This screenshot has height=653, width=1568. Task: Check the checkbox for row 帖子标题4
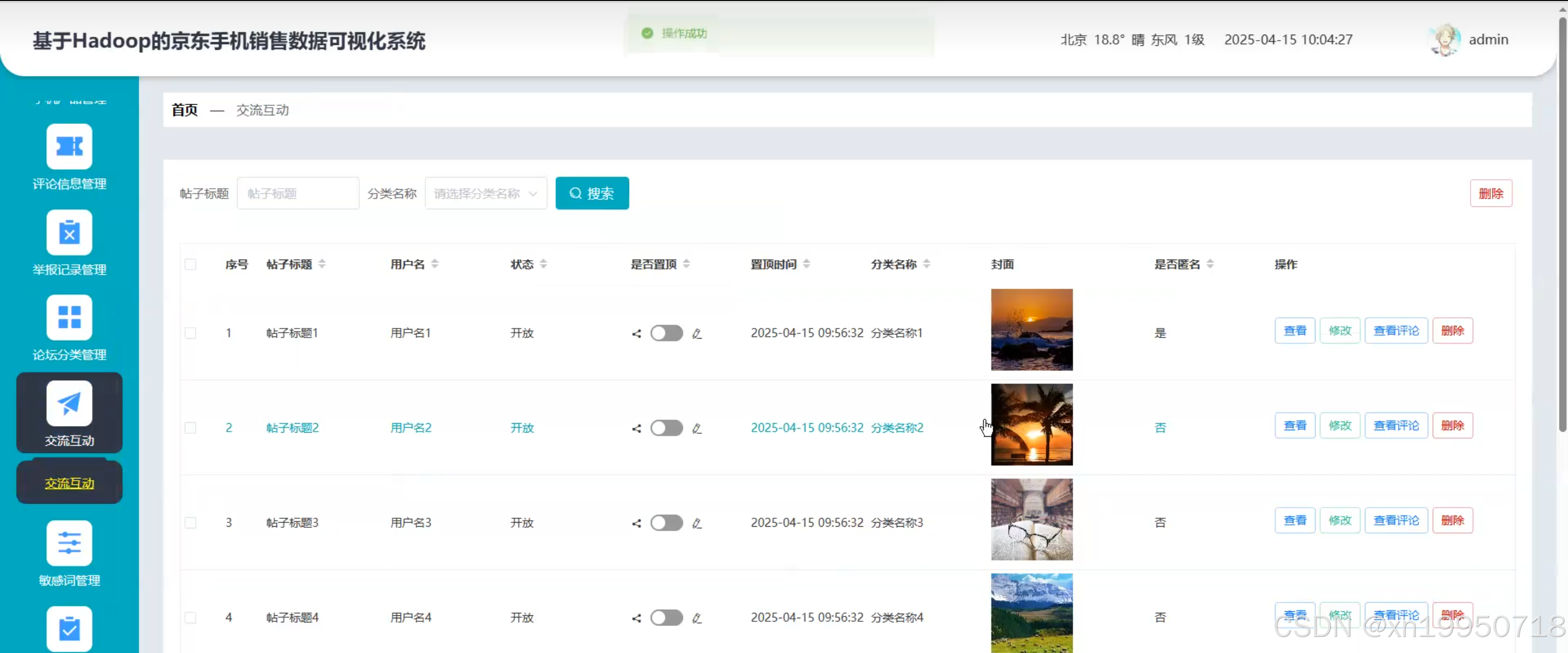tap(191, 618)
